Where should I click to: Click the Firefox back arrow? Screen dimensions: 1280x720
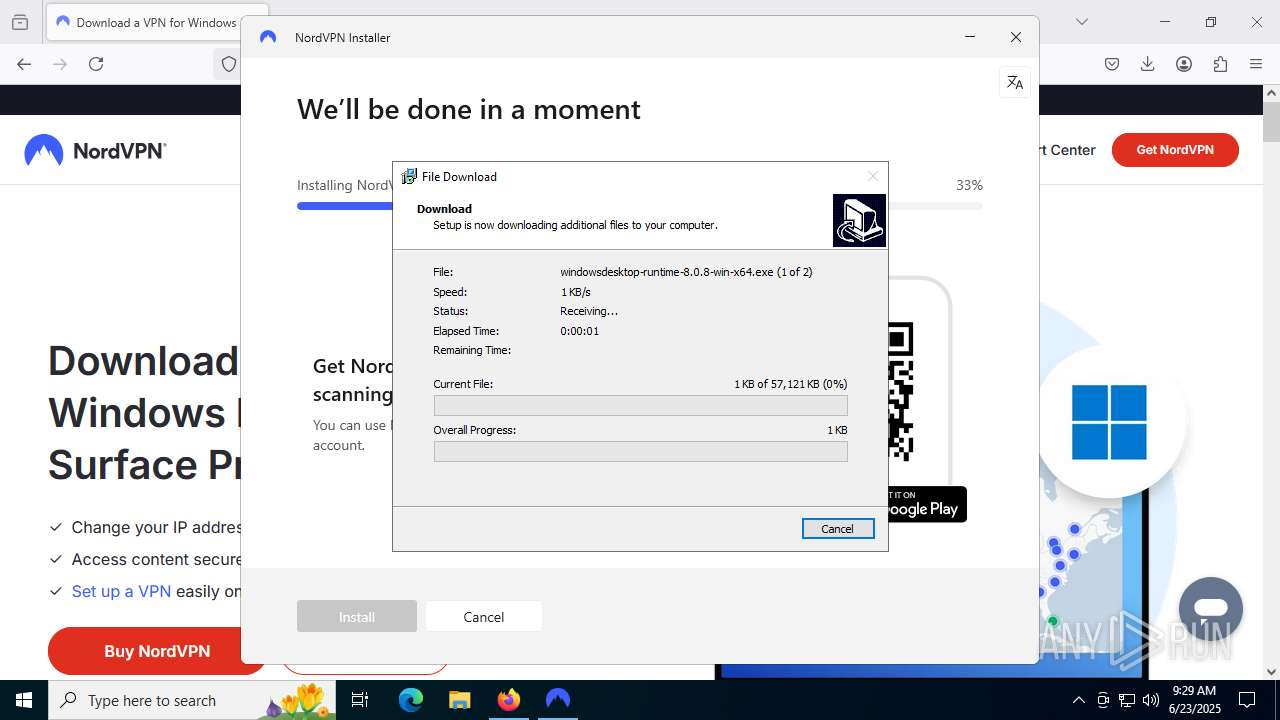coord(24,64)
